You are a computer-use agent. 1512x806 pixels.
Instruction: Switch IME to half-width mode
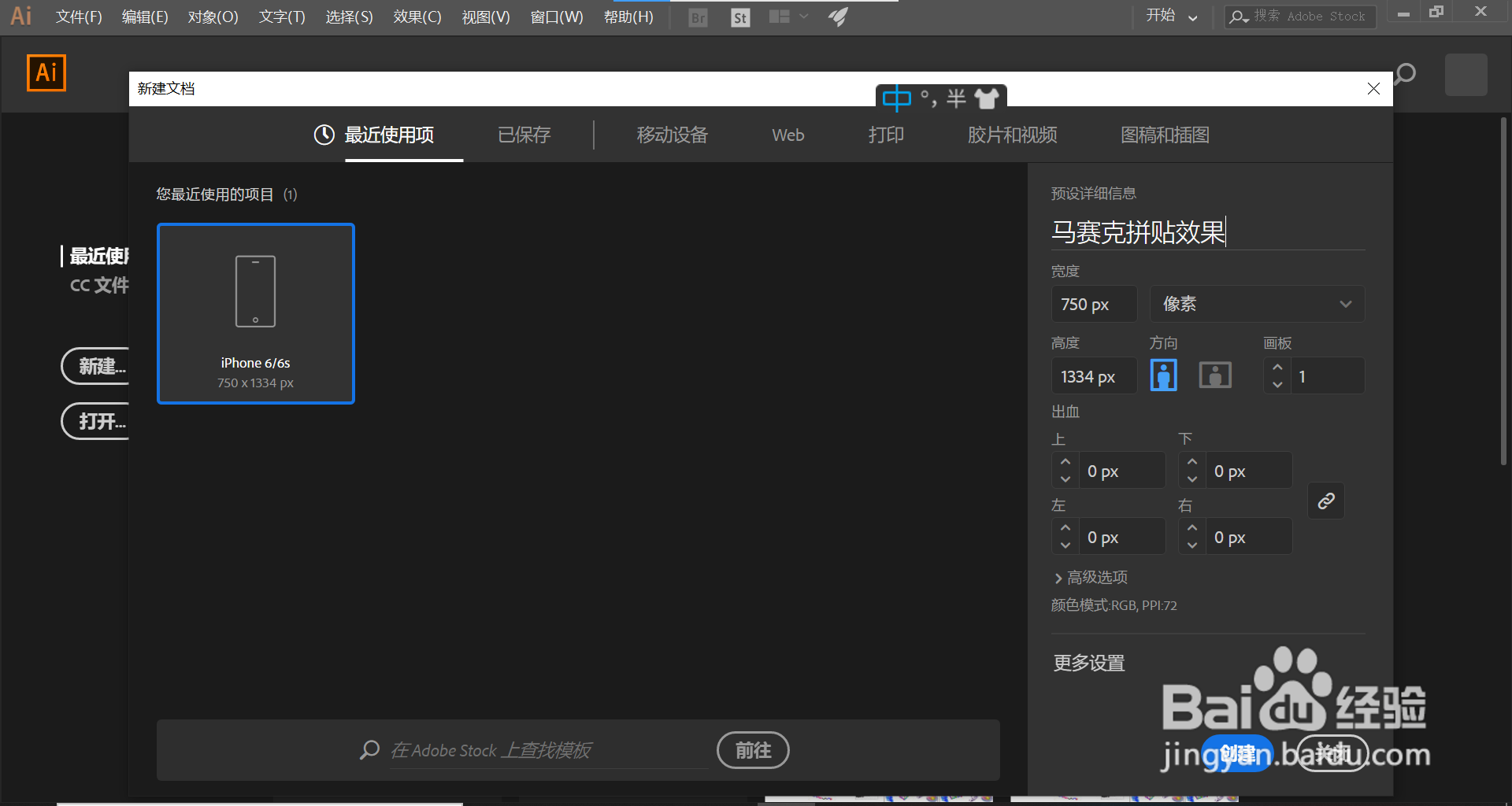pos(954,98)
